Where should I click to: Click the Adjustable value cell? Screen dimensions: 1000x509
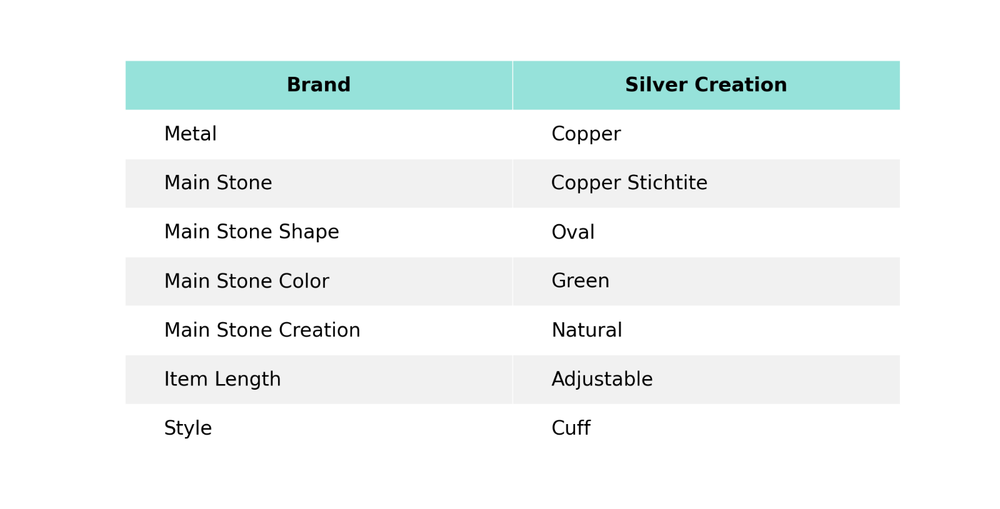[602, 379]
